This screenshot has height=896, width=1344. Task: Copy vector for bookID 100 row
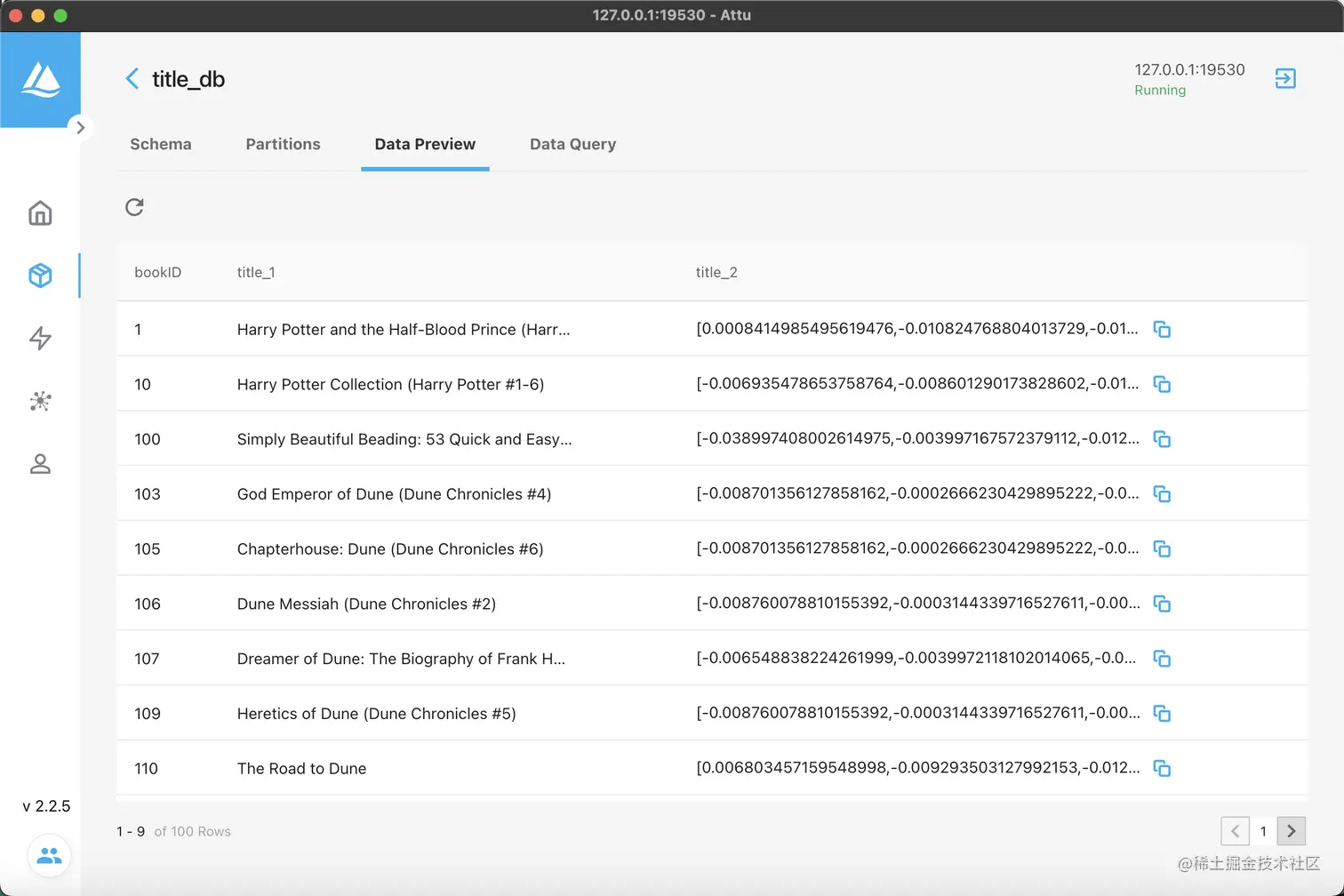pyautogui.click(x=1162, y=439)
